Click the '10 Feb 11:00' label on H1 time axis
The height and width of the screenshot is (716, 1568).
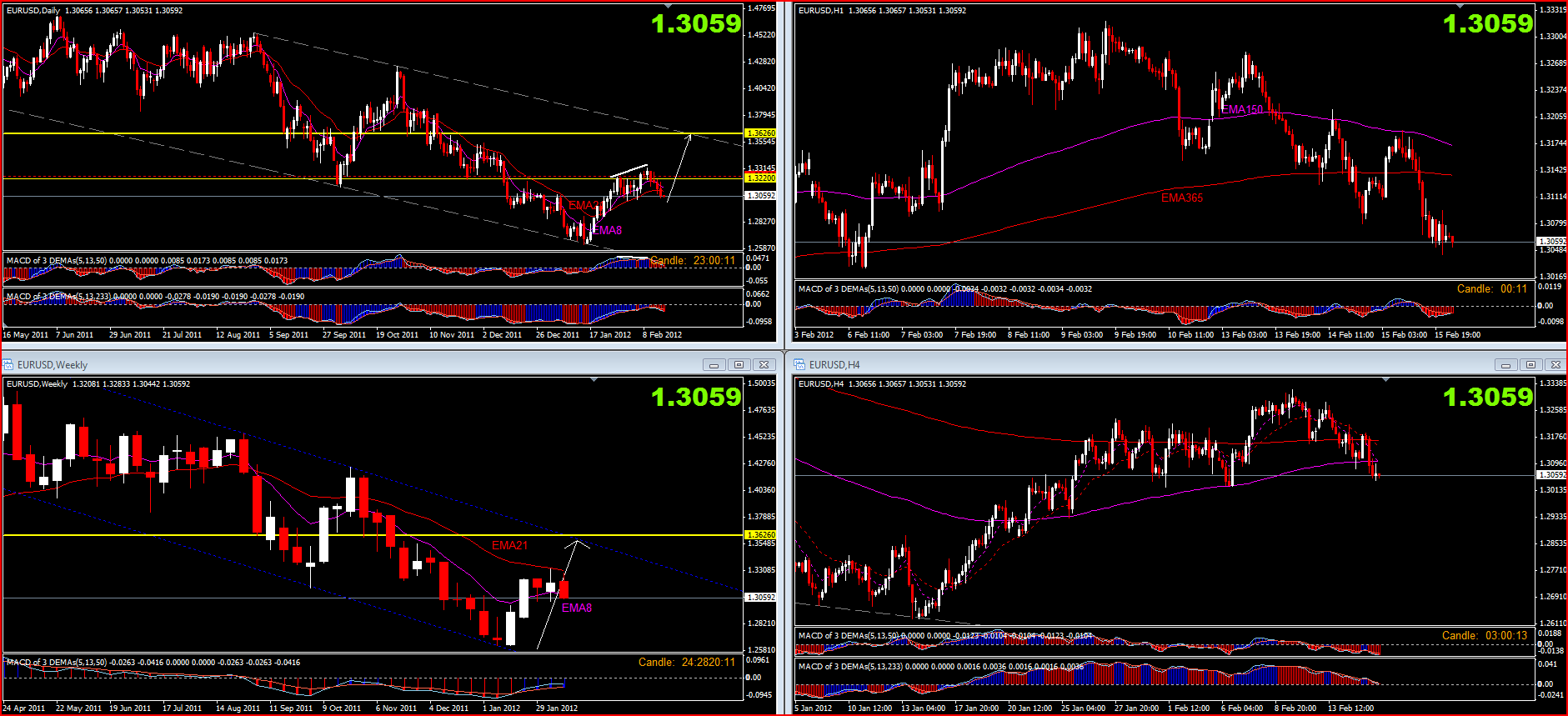(1190, 335)
